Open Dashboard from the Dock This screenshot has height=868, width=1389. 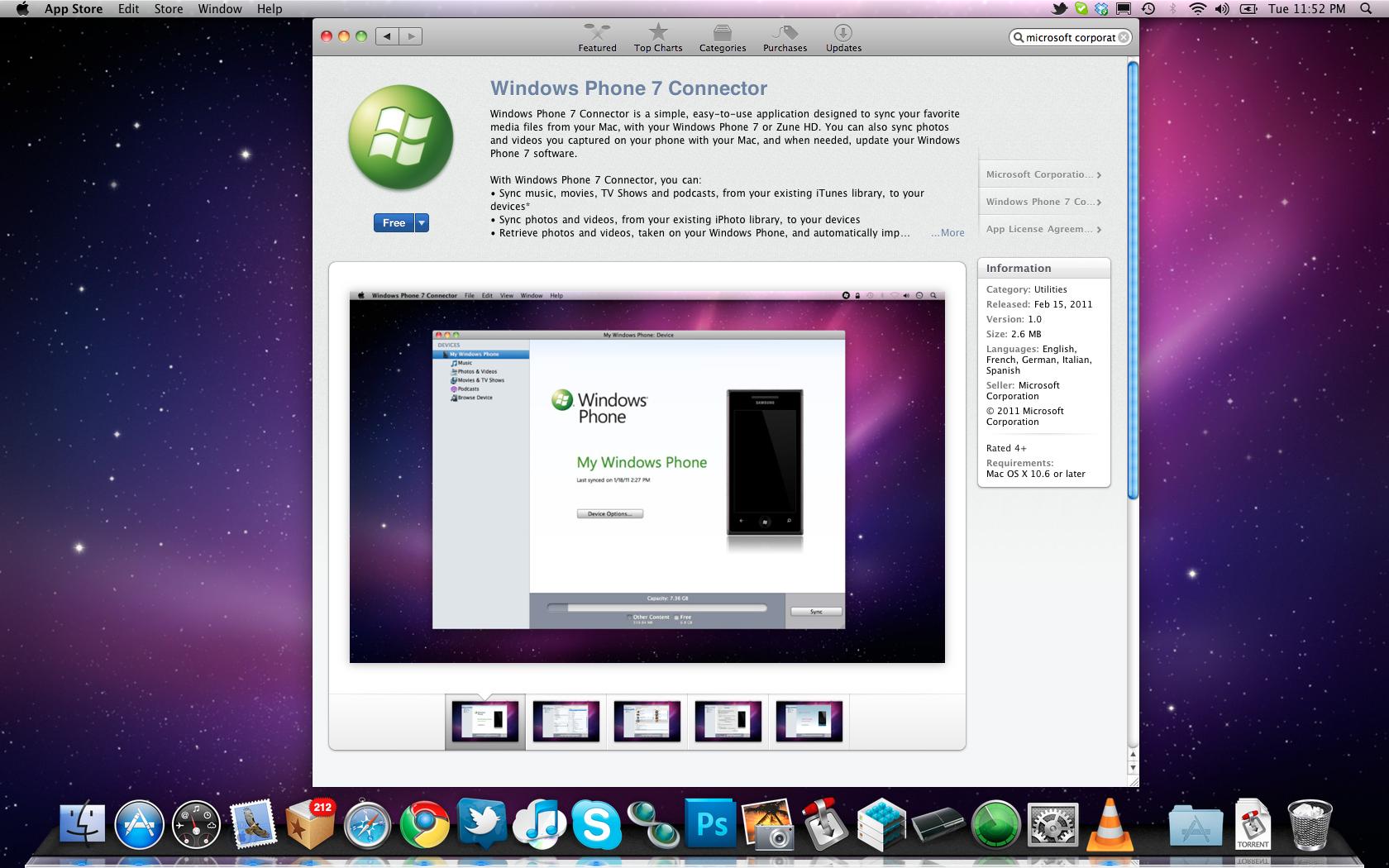tap(196, 824)
